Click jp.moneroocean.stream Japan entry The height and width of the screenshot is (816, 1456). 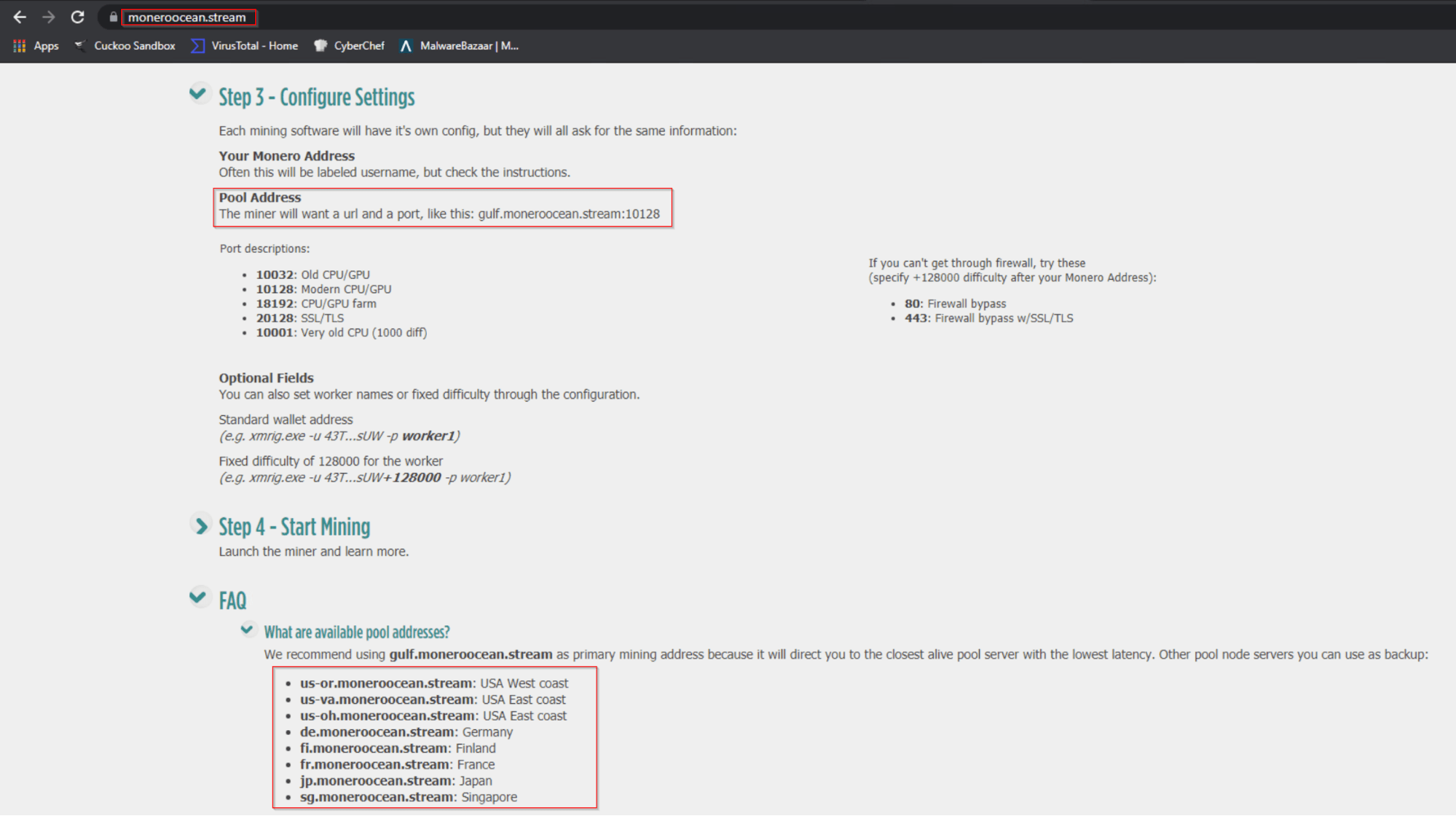396,781
